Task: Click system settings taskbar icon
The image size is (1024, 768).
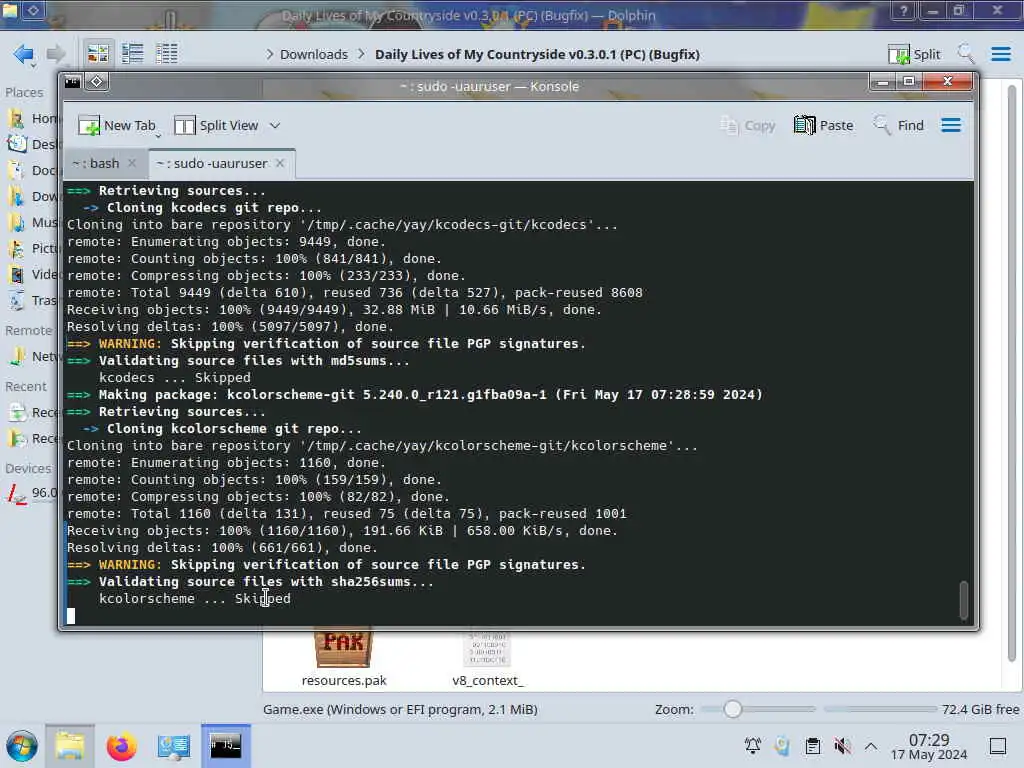Action: 173,746
